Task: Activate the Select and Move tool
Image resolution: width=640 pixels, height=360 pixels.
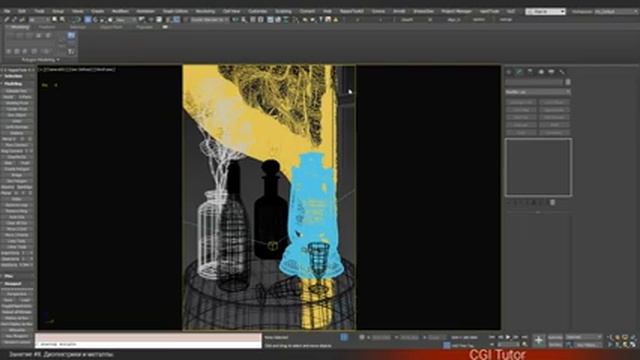Action: point(88,20)
